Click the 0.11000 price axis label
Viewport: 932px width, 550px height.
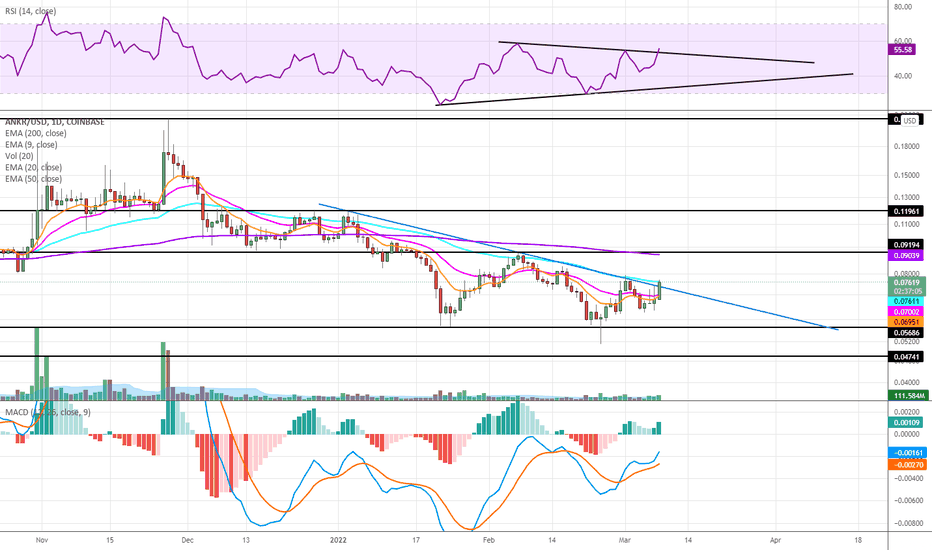point(906,225)
